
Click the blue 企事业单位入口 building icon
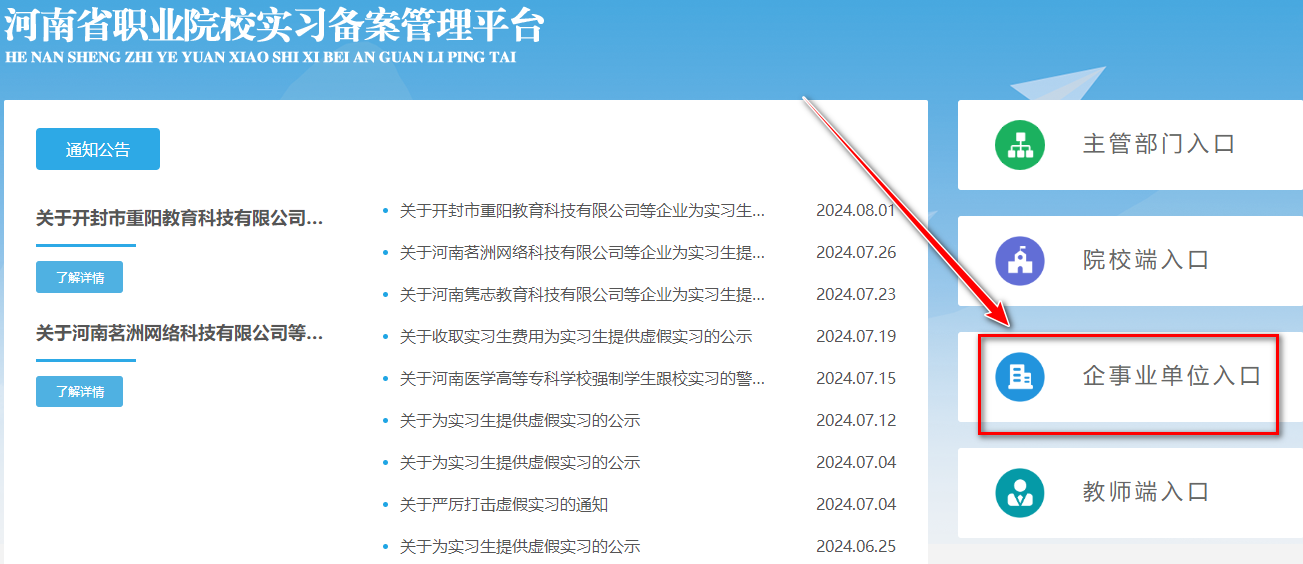coord(1019,377)
